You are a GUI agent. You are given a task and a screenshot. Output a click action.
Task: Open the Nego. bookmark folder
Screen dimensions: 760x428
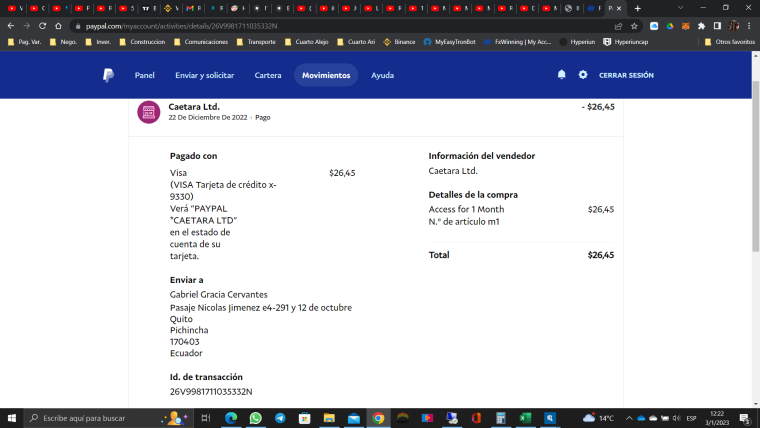tap(63, 42)
